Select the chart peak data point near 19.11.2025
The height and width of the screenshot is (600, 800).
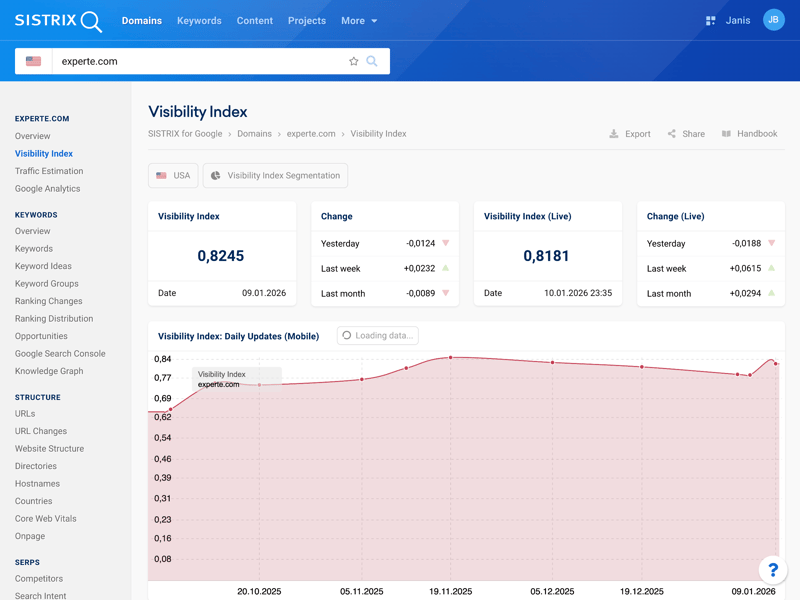click(x=451, y=357)
